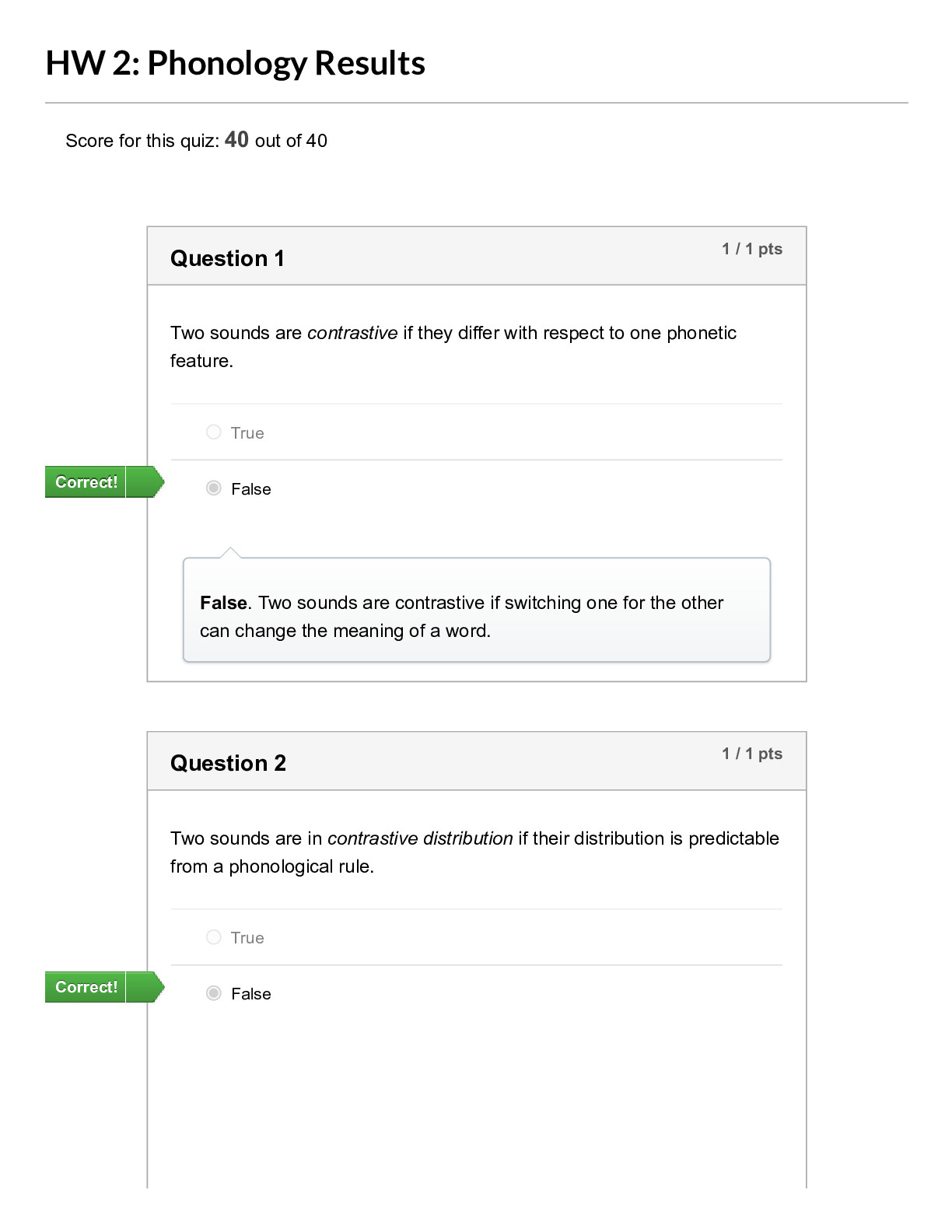Click the italic 'contrastive distribution' phrase in Question 2
The height and width of the screenshot is (1232, 952).
(x=420, y=838)
